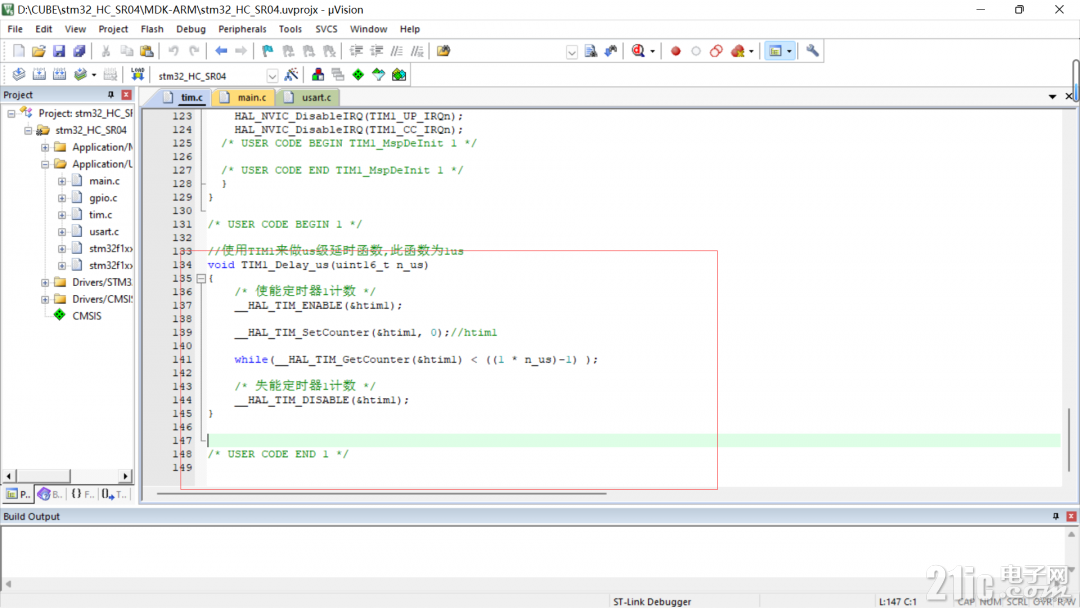
Task: Select usart.c in the project tree
Action: [104, 231]
